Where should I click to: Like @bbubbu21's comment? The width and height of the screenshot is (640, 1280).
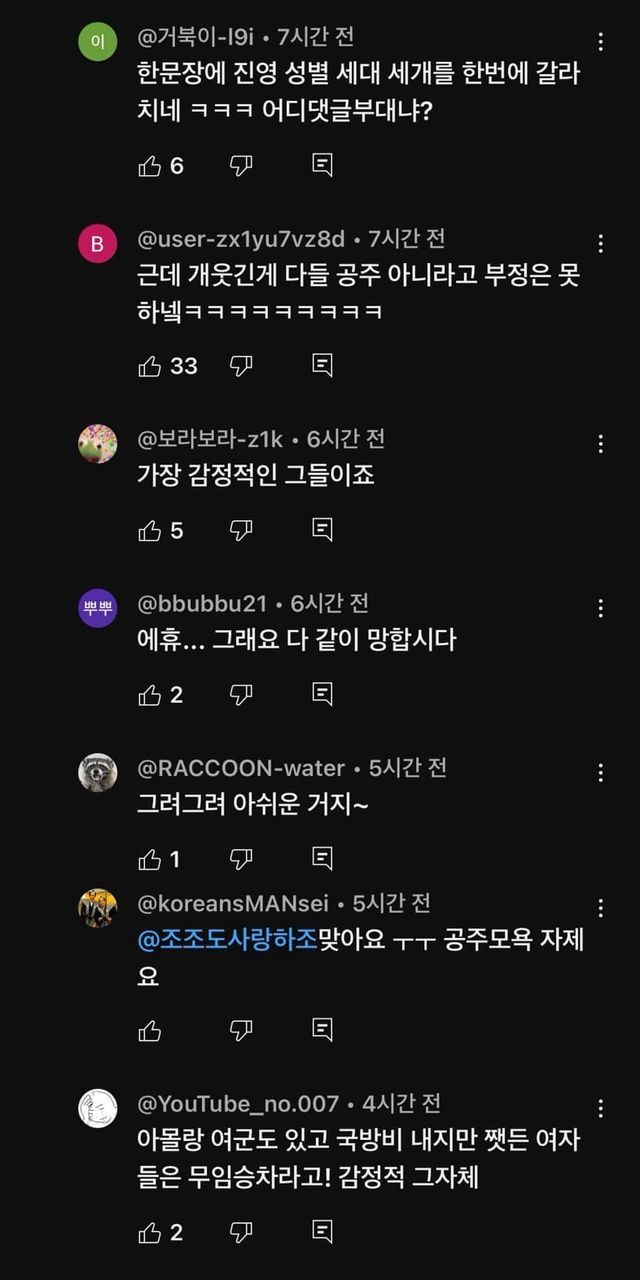coord(150,694)
